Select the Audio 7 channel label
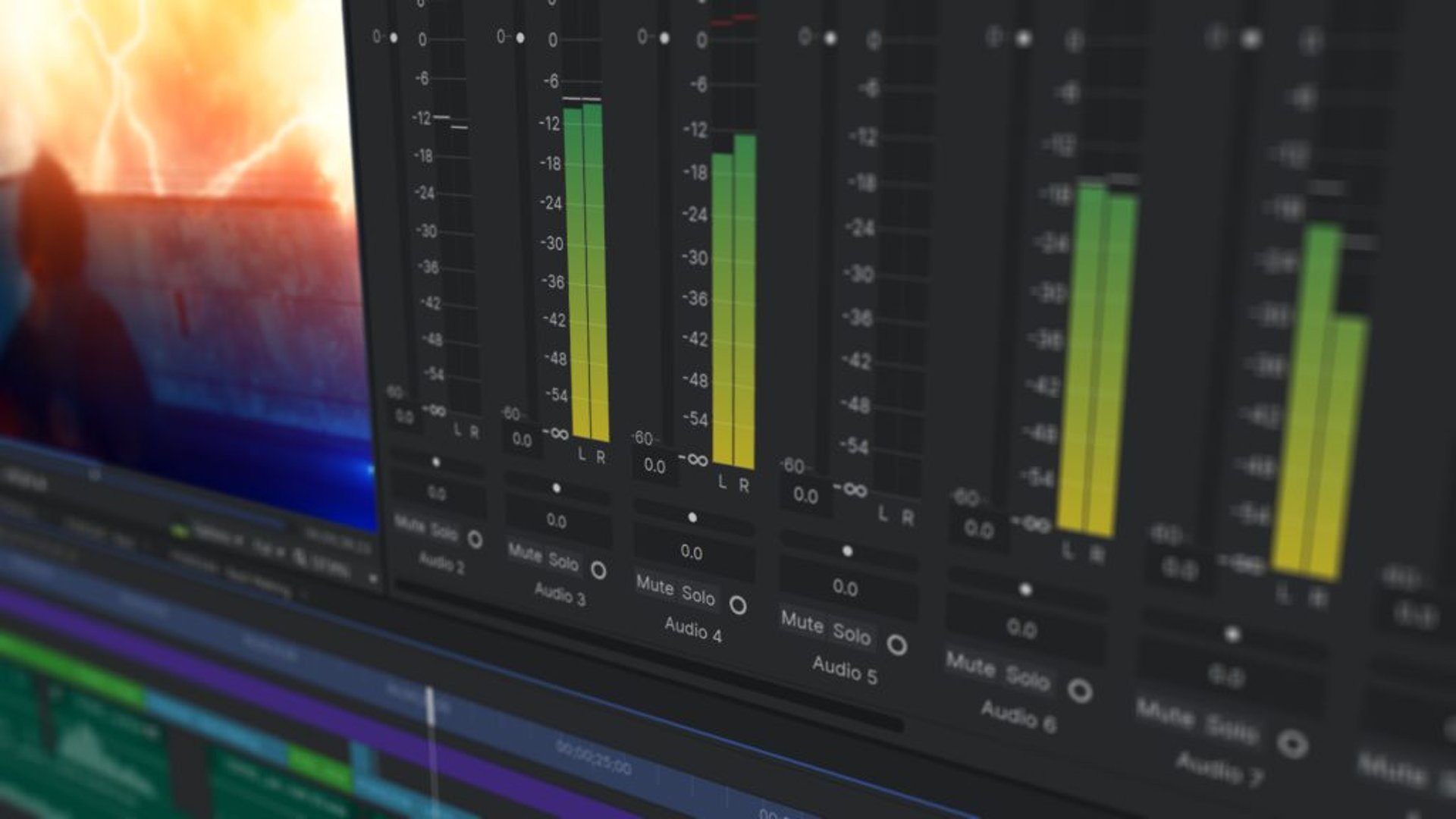The image size is (1456, 819). (1219, 768)
